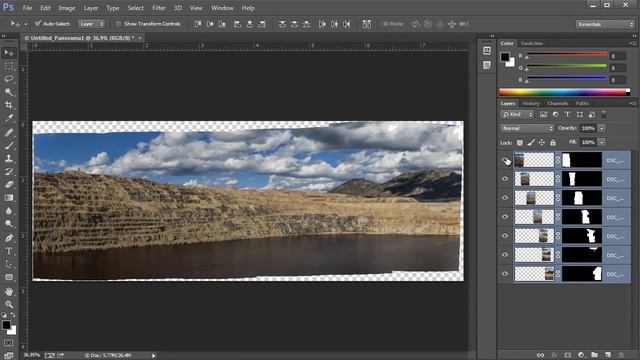Viewport: 640px width, 360px height.
Task: Open the Filter menu
Action: point(159,8)
